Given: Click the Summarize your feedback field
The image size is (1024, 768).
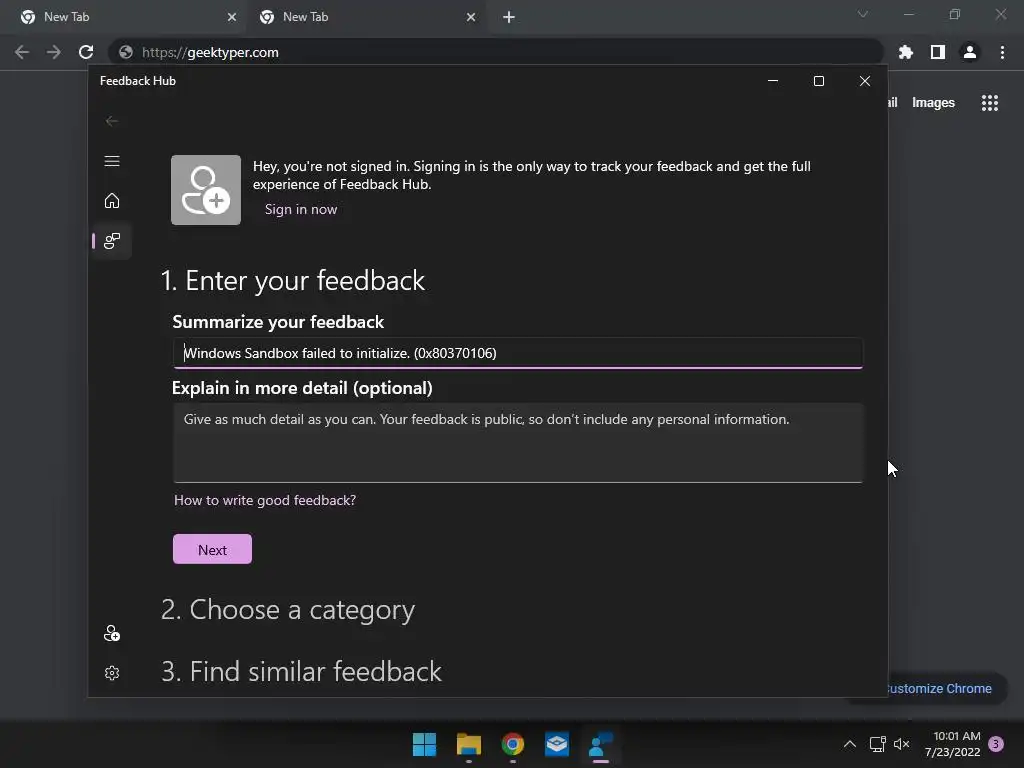Looking at the screenshot, I should click(x=518, y=353).
